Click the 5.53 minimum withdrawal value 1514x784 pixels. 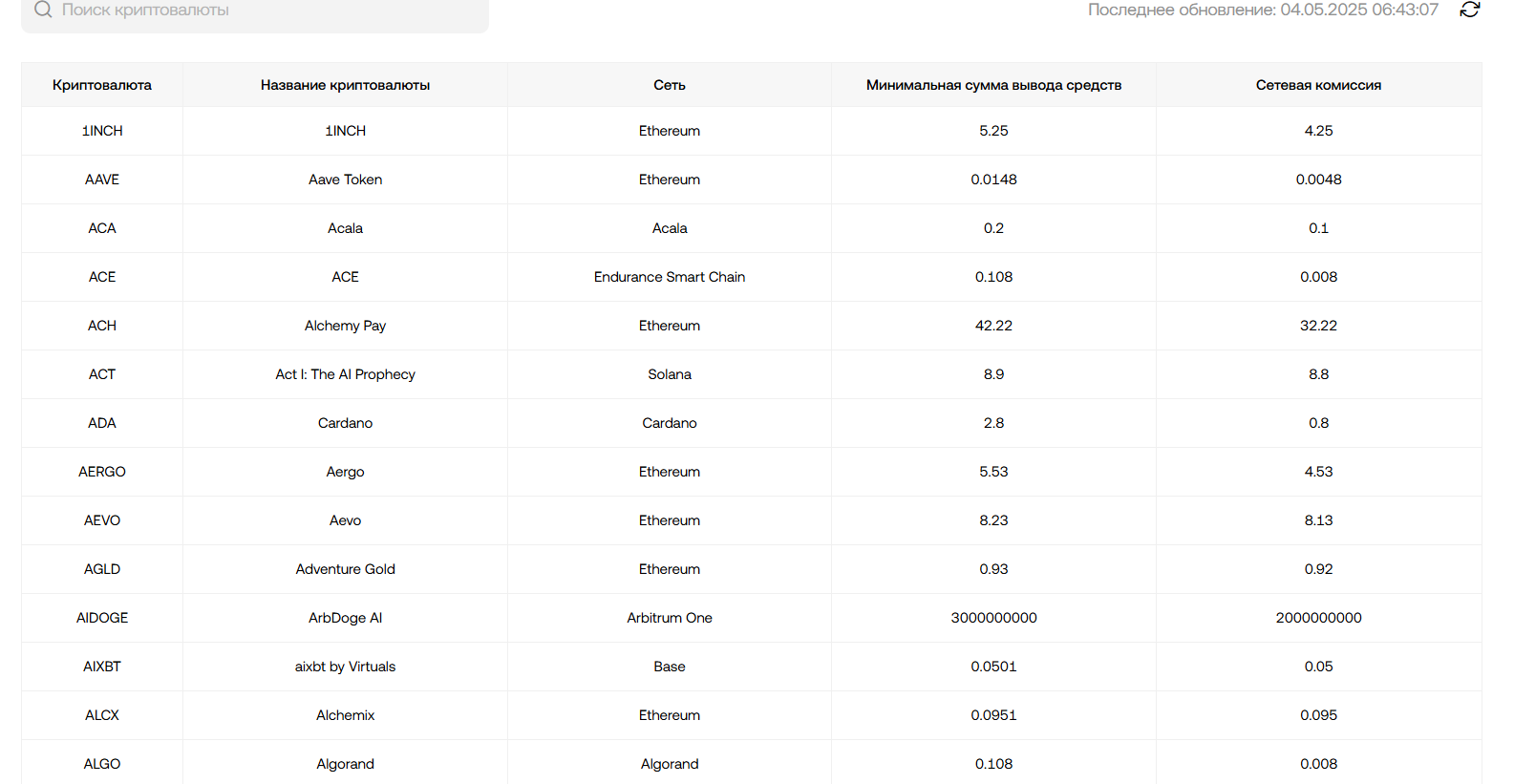pyautogui.click(x=993, y=472)
